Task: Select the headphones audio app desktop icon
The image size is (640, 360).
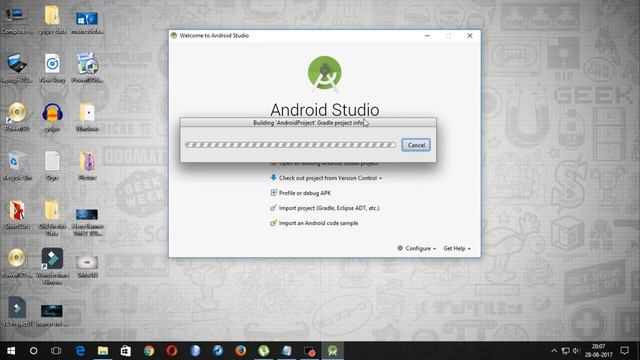Action: [x=52, y=117]
